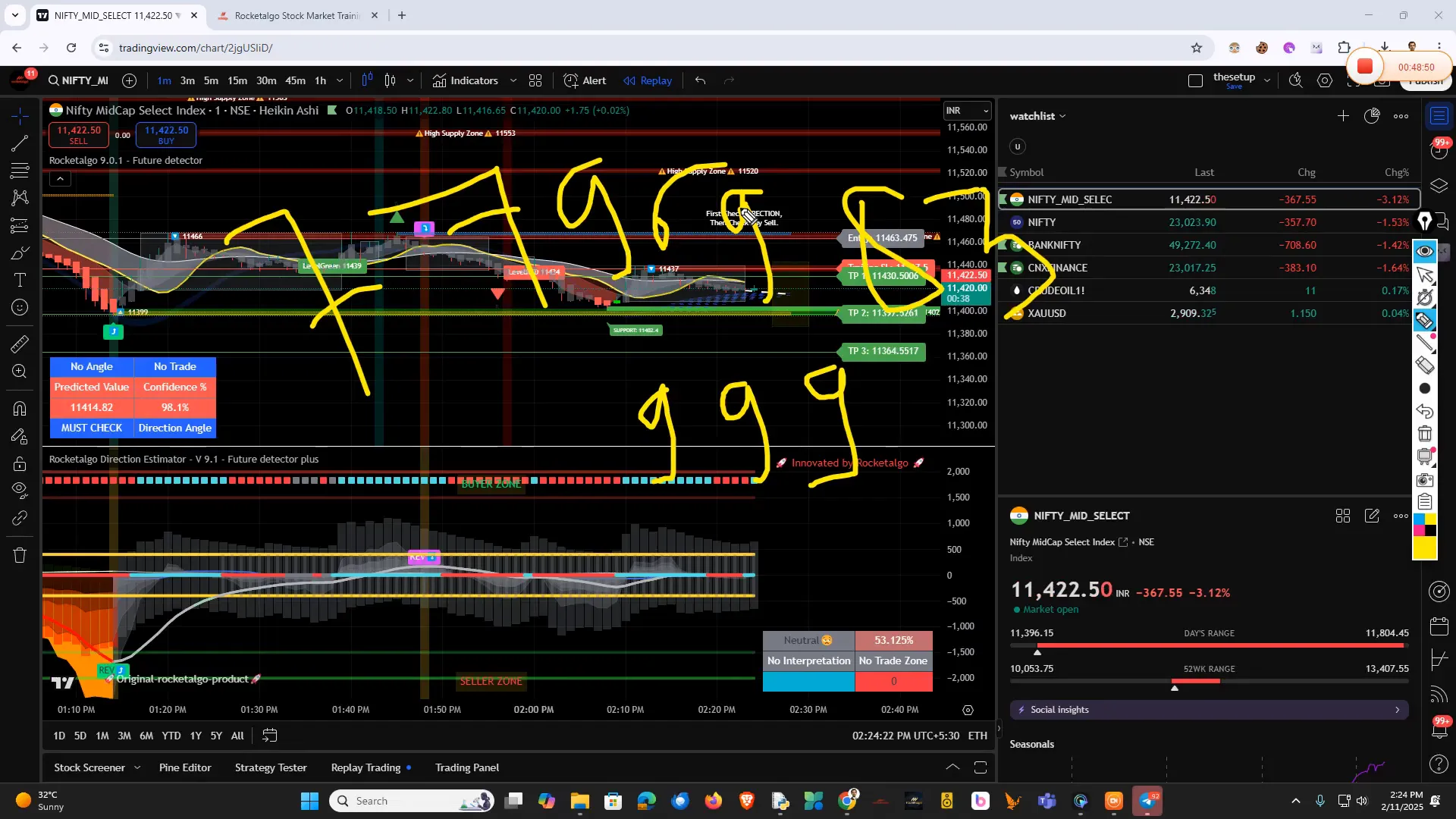The width and height of the screenshot is (1456, 819).
Task: Switch to the Strategy Tester tab
Action: (271, 767)
